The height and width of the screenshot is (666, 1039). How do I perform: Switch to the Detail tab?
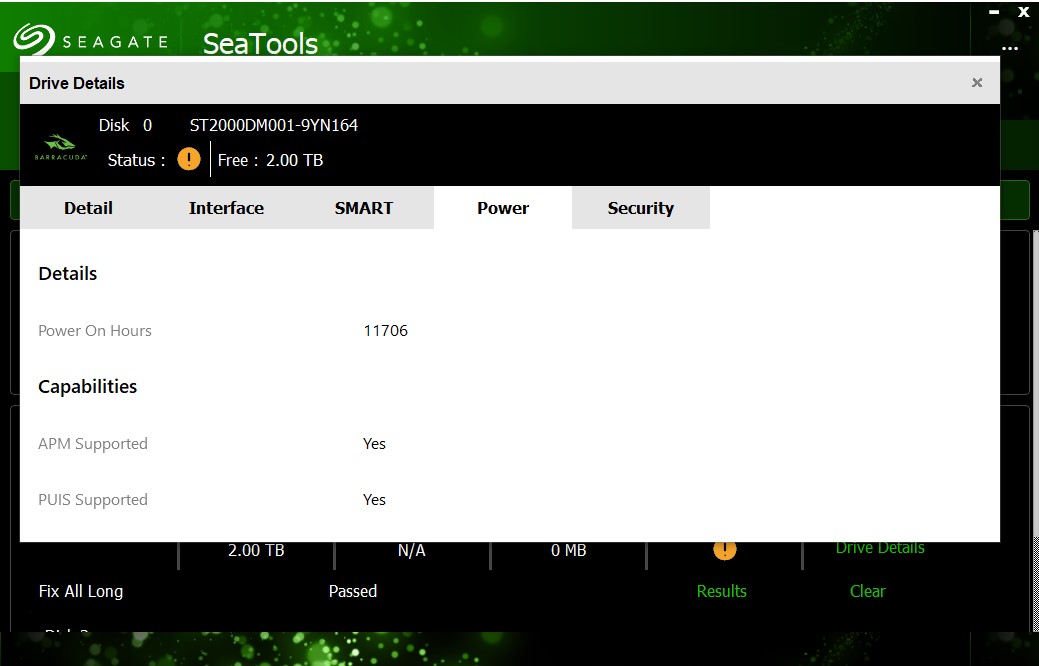(88, 208)
